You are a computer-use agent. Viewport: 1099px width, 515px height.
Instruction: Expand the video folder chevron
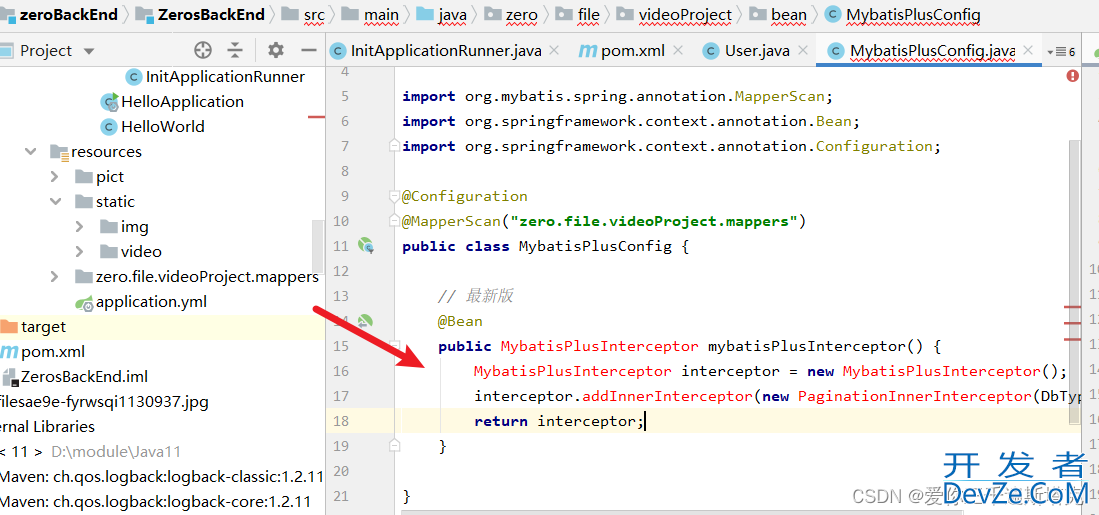click(x=80, y=252)
